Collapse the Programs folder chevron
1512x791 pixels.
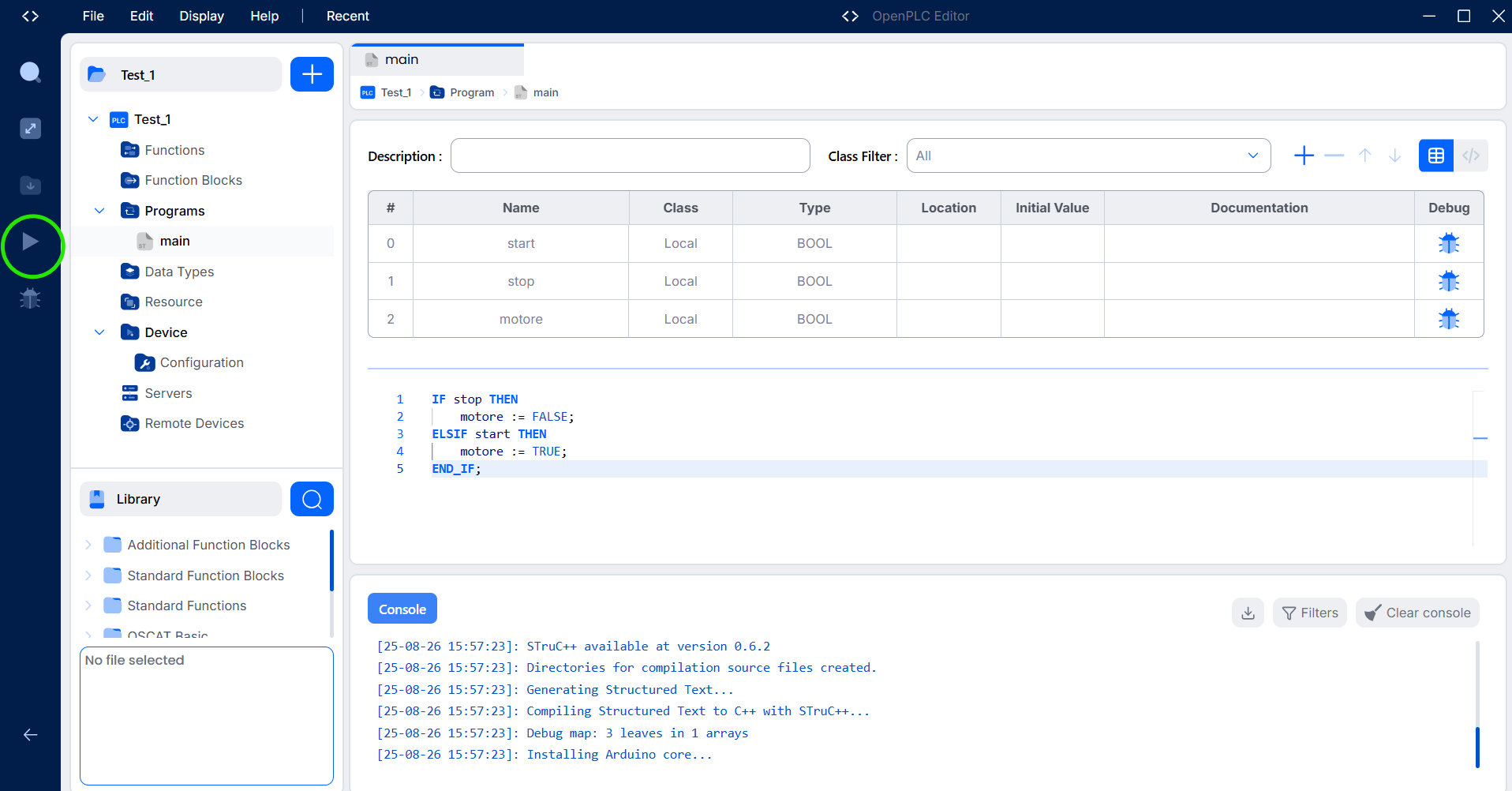99,211
